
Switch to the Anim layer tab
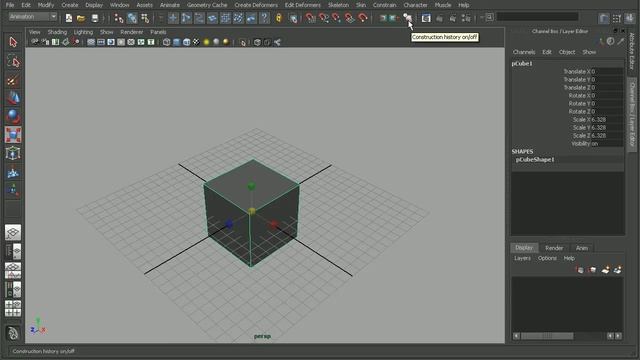point(582,248)
